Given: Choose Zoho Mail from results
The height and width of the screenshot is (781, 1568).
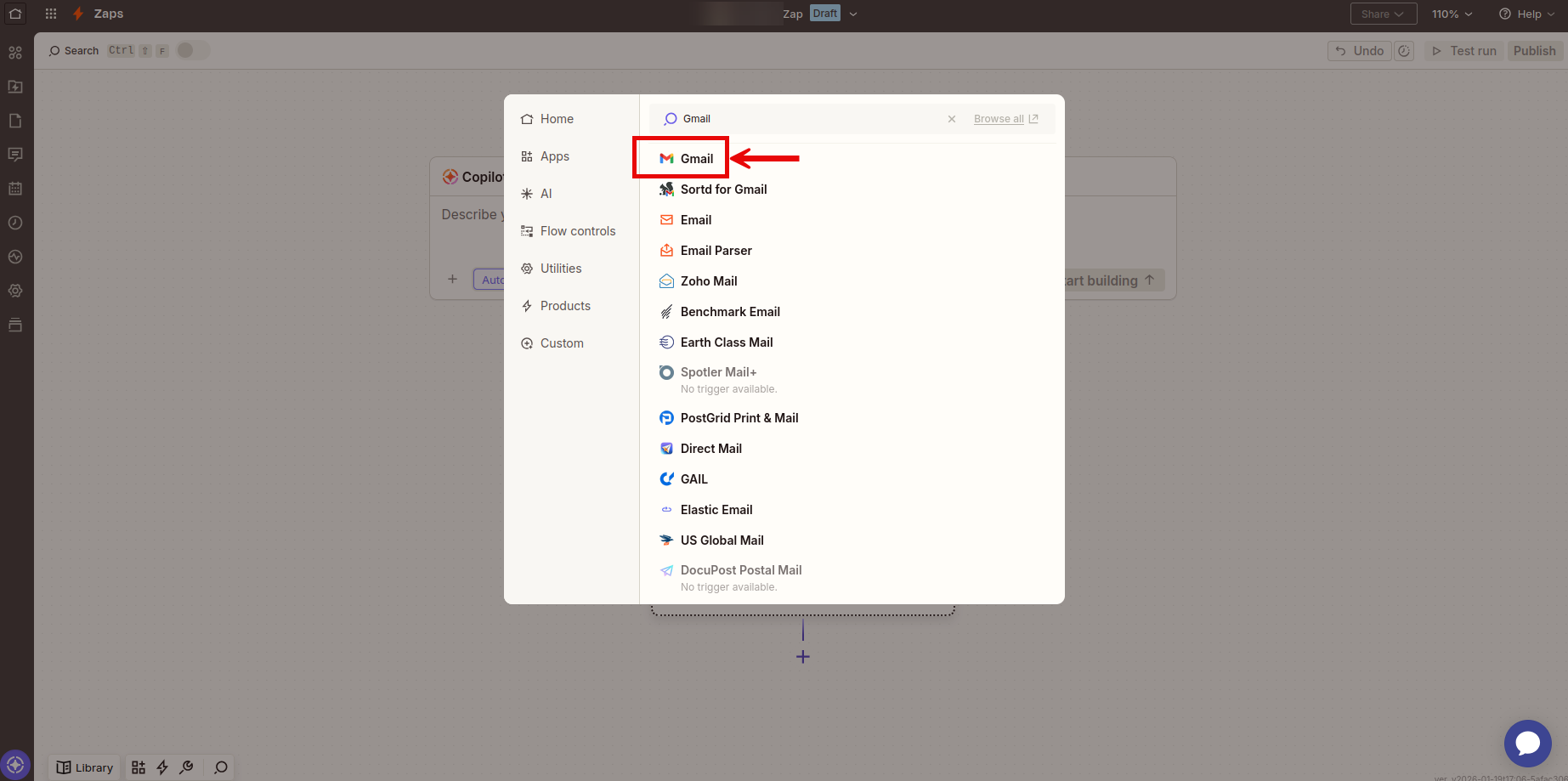Looking at the screenshot, I should pyautogui.click(x=852, y=281).
